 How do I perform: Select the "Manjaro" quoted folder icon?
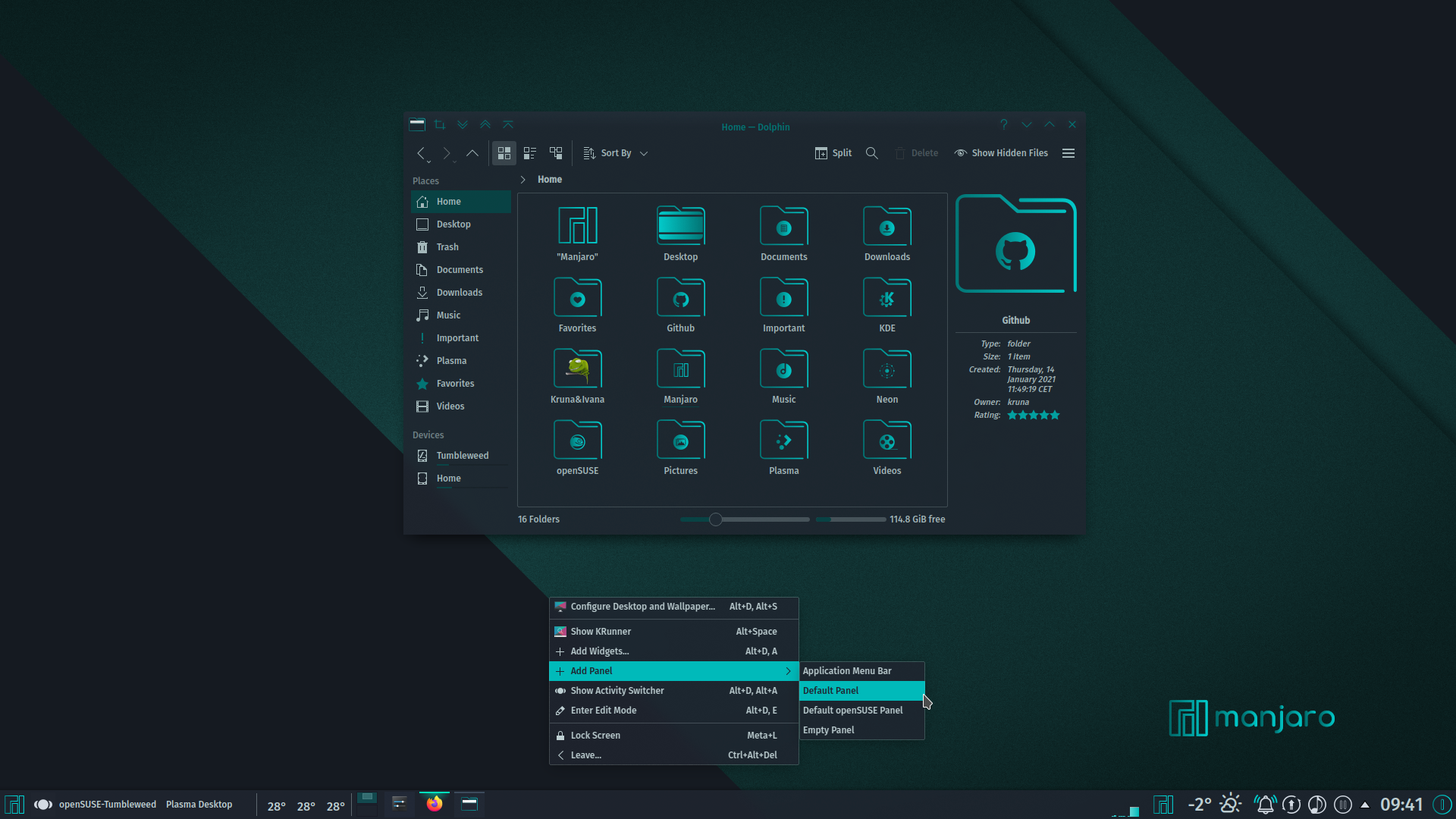578,226
